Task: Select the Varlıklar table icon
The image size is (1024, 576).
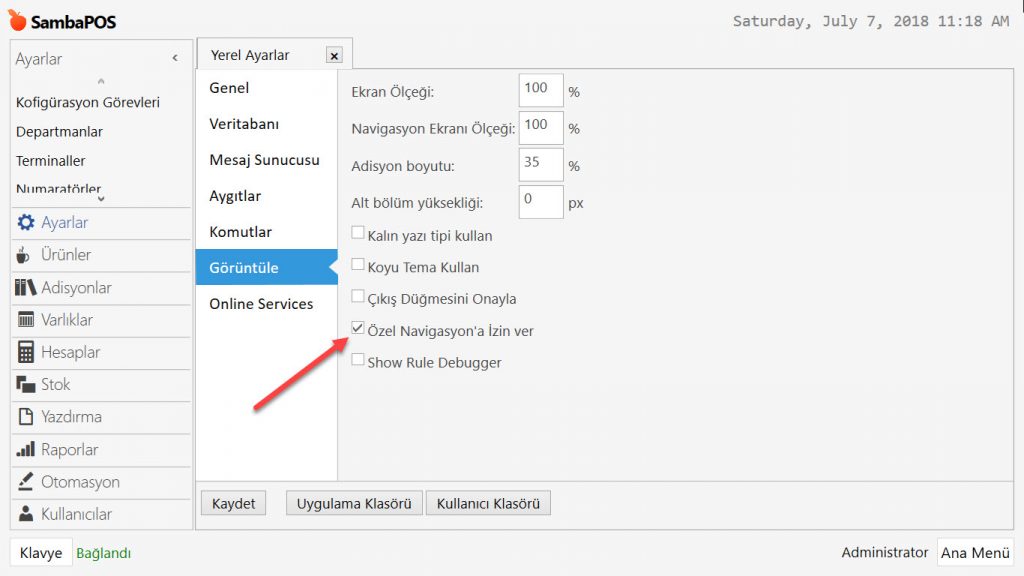Action: [26, 320]
